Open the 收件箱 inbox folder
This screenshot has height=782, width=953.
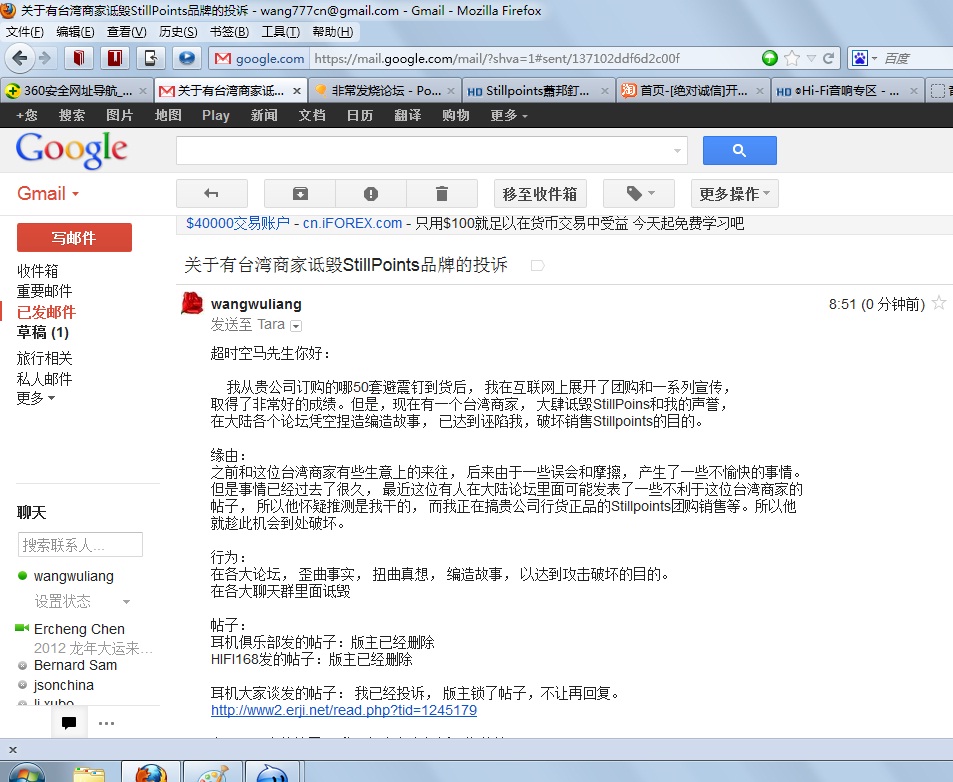38,270
